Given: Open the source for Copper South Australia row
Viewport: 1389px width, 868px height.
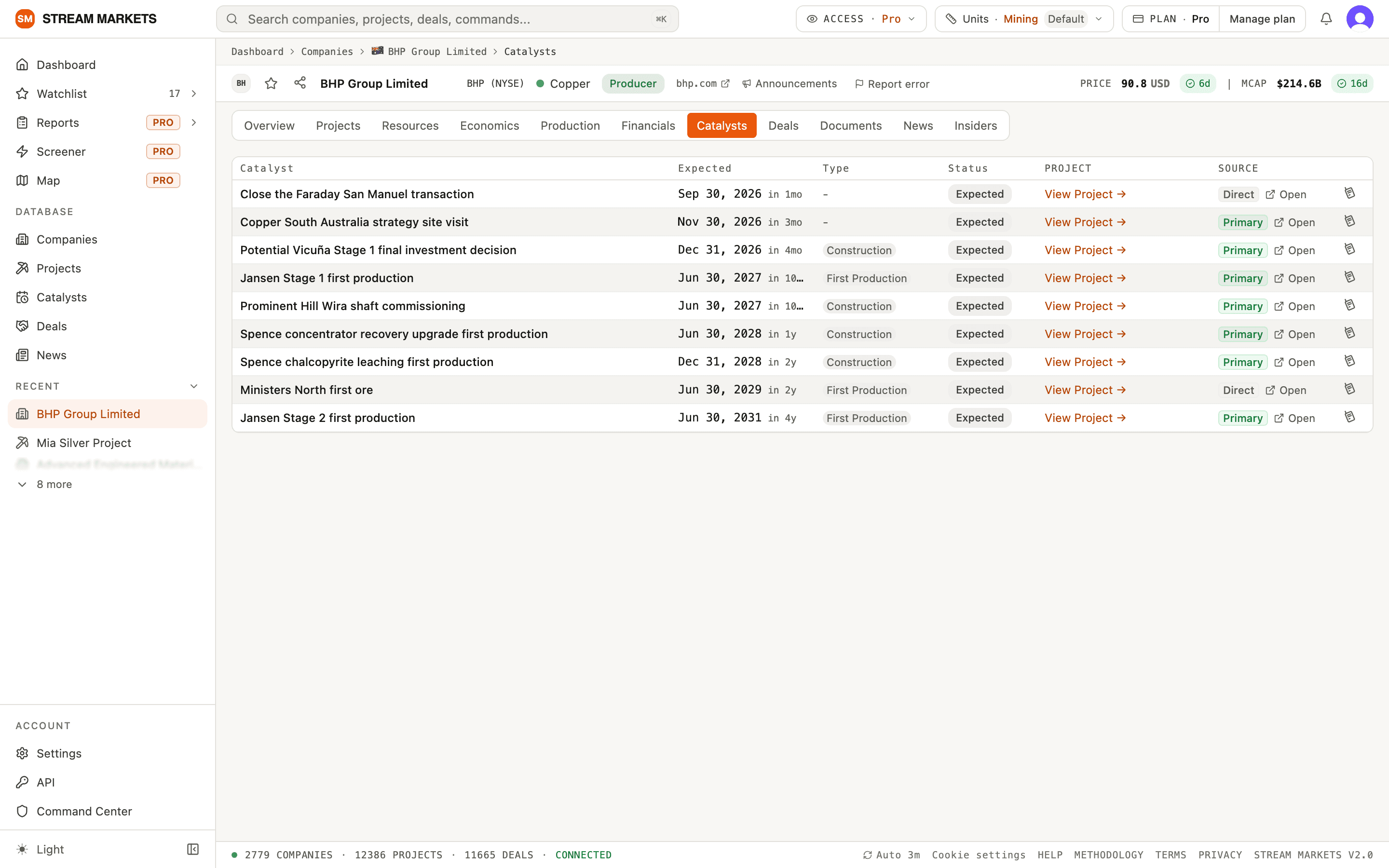Looking at the screenshot, I should 1295,222.
